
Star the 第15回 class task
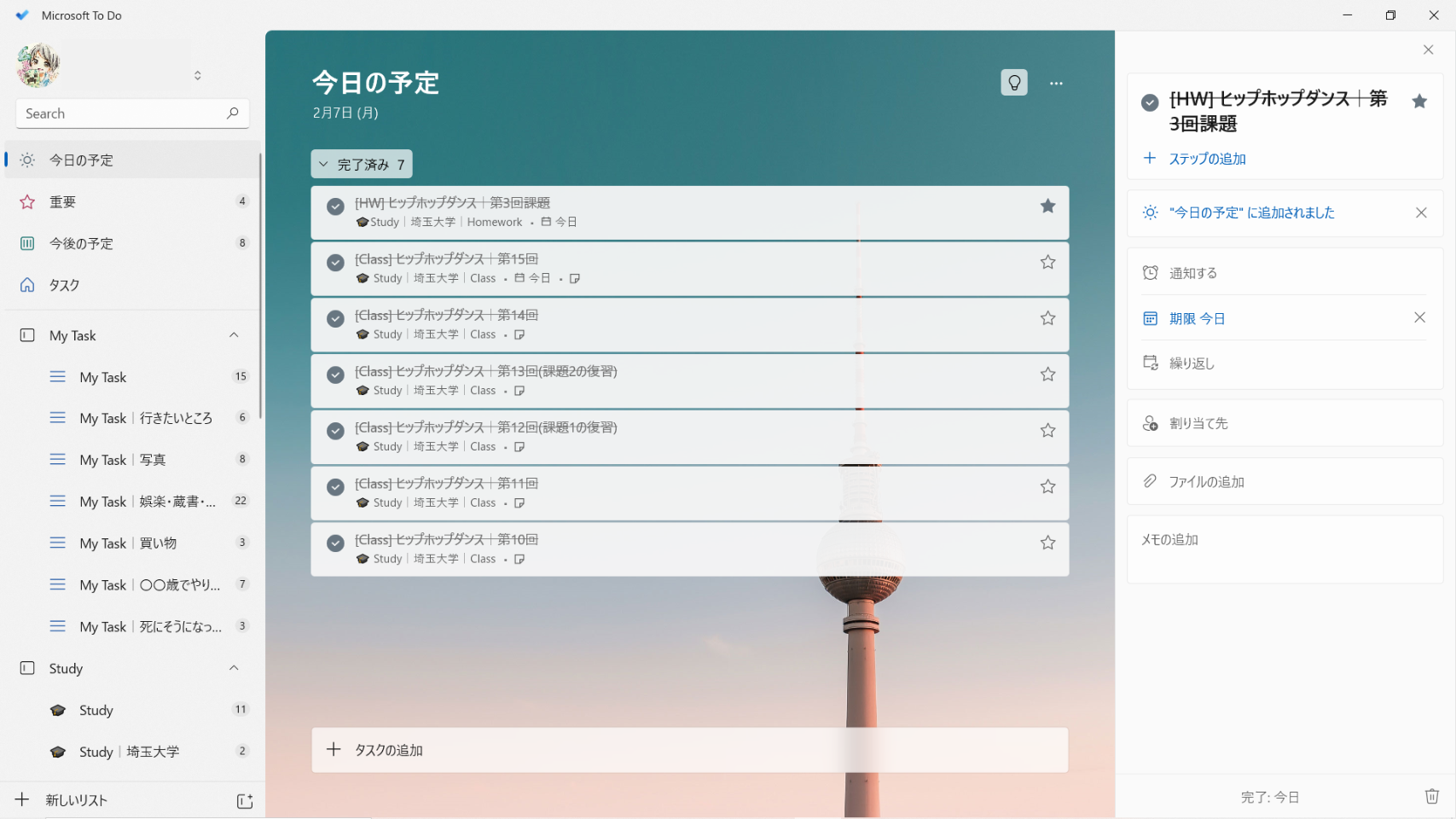1047,262
